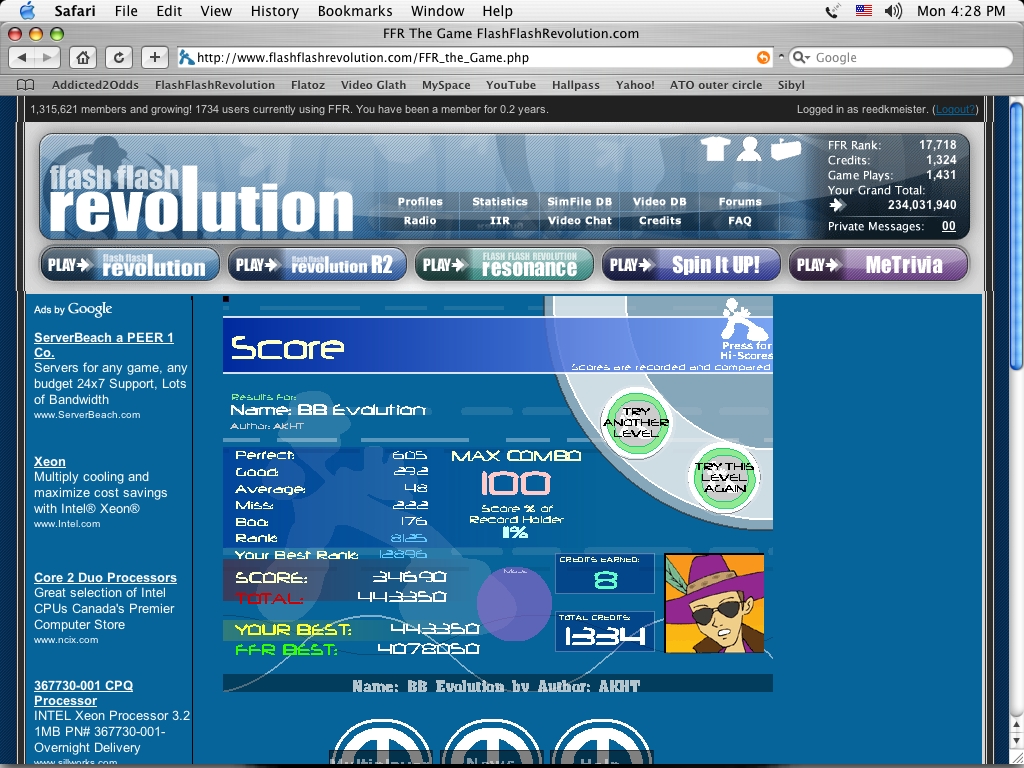Open Private Messages count 00
The image size is (1024, 768).
pyautogui.click(x=948, y=226)
